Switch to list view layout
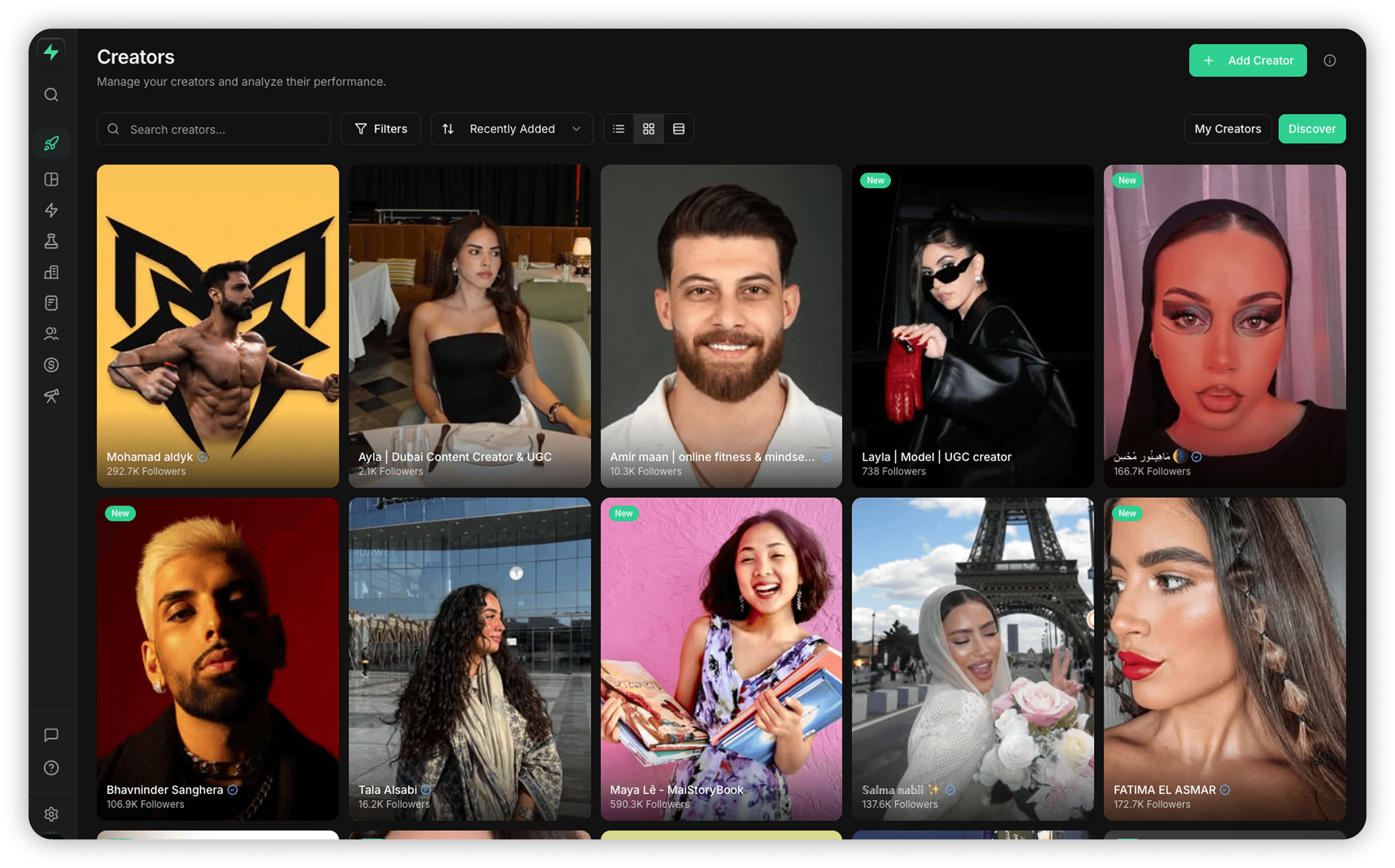 (x=618, y=129)
